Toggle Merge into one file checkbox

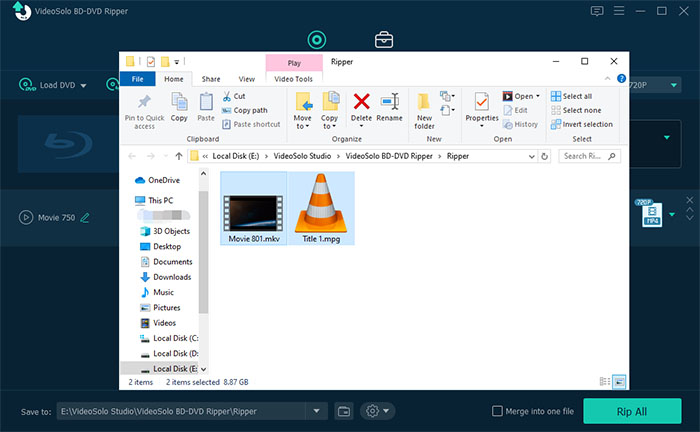click(497, 411)
